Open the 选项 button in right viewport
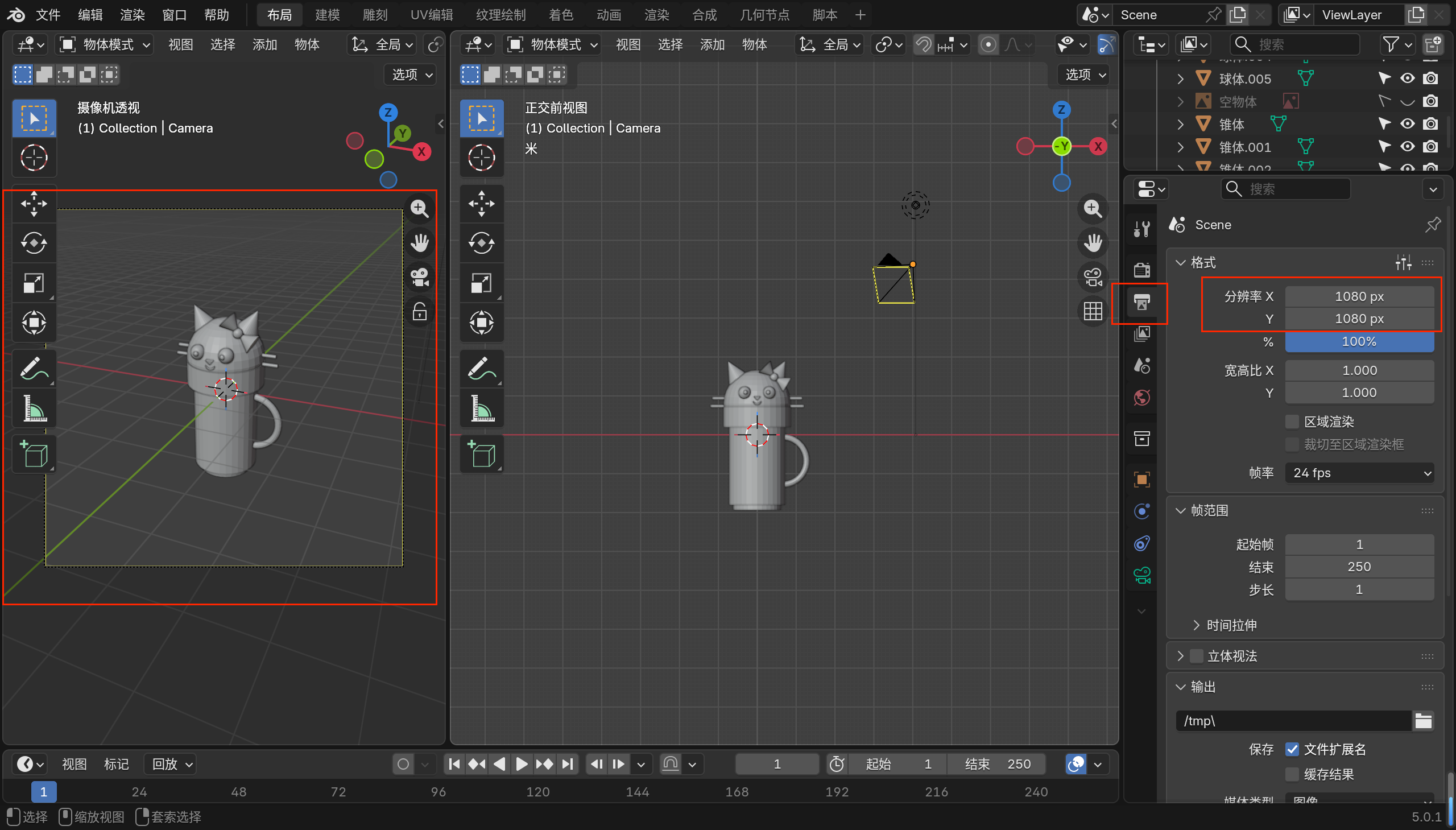This screenshot has width=1456, height=830. coord(1085,75)
